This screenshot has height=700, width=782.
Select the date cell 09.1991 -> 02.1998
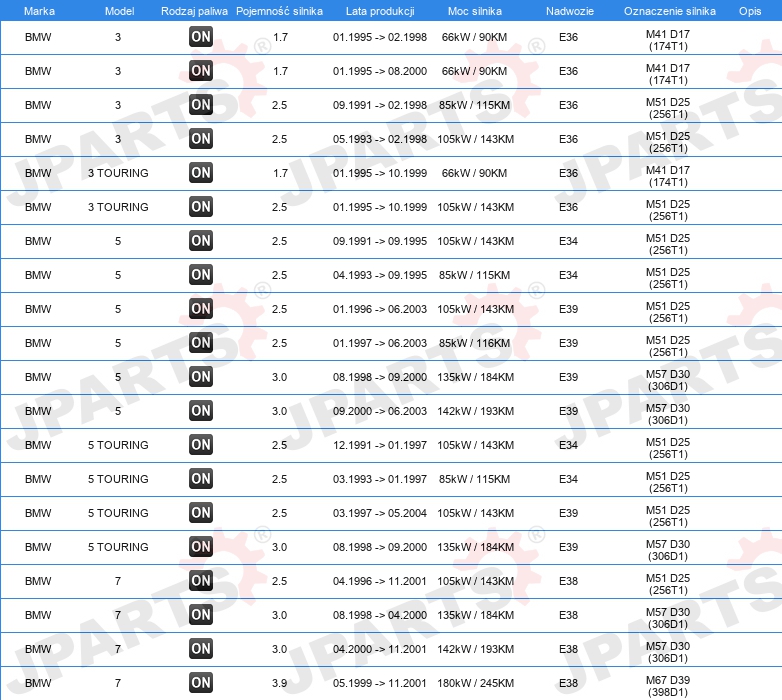click(380, 105)
